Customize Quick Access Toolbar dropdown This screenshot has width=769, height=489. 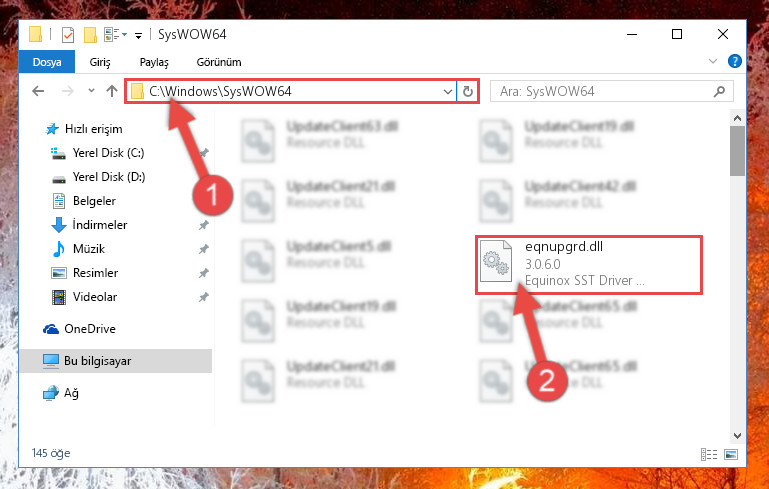click(x=138, y=35)
